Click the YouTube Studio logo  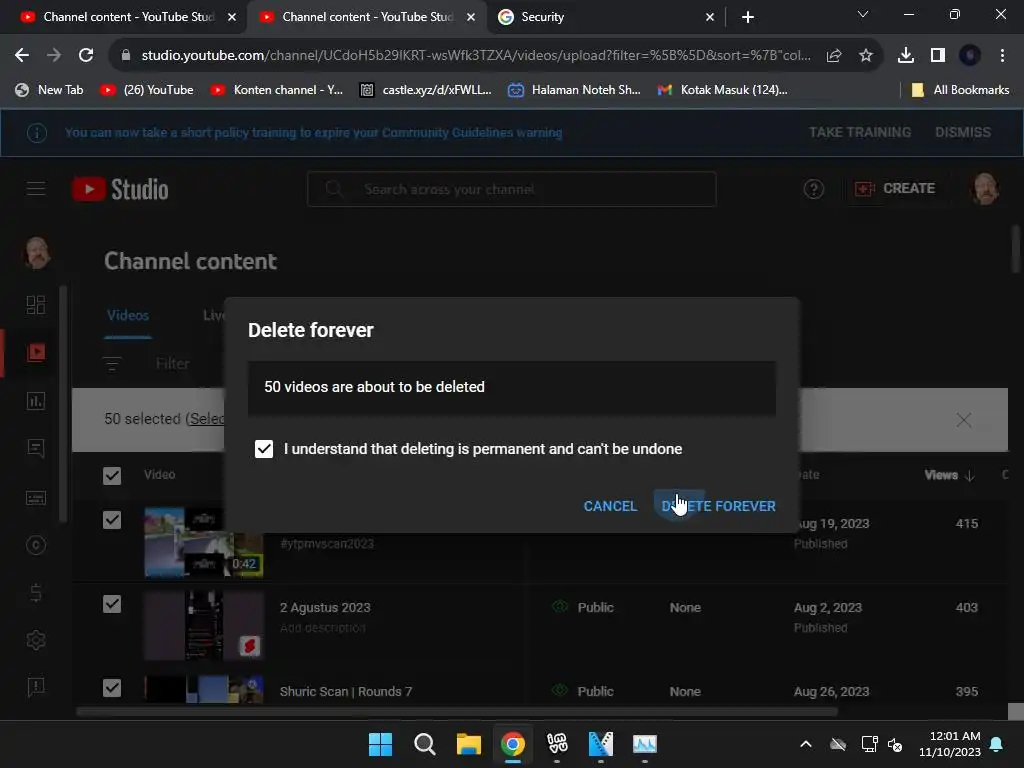(121, 189)
